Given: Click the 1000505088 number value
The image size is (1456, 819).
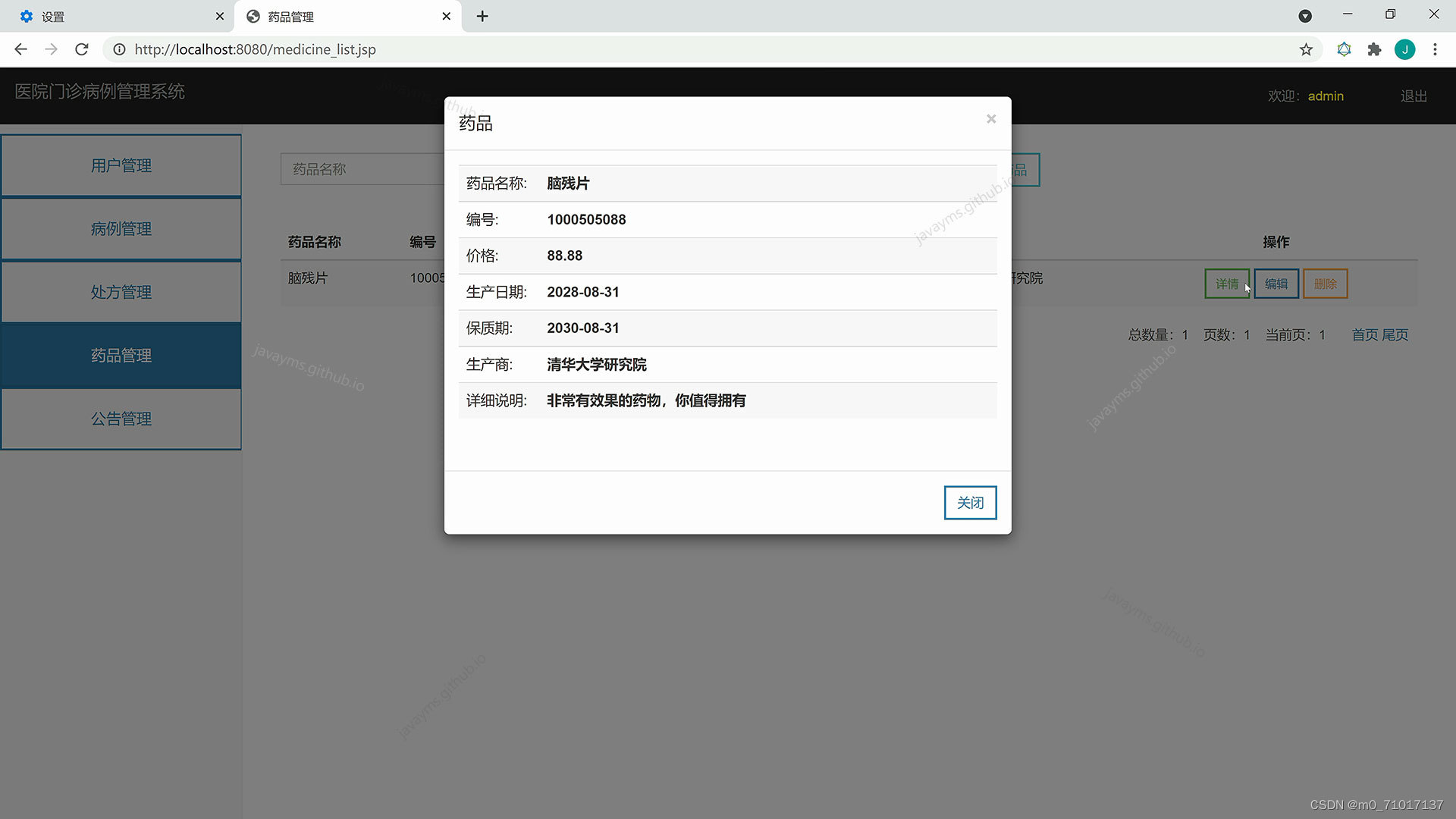Looking at the screenshot, I should click(x=586, y=220).
